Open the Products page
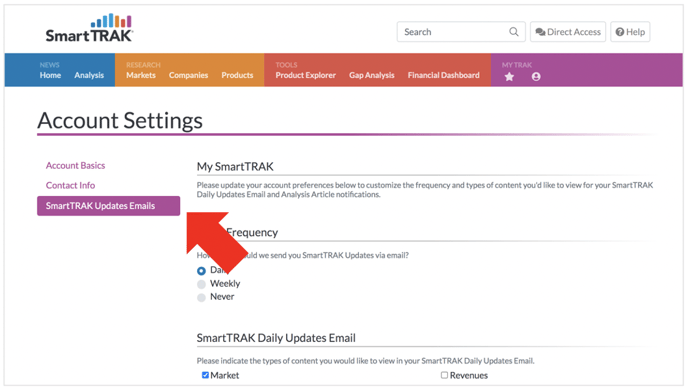This screenshot has height=392, width=688. point(237,75)
